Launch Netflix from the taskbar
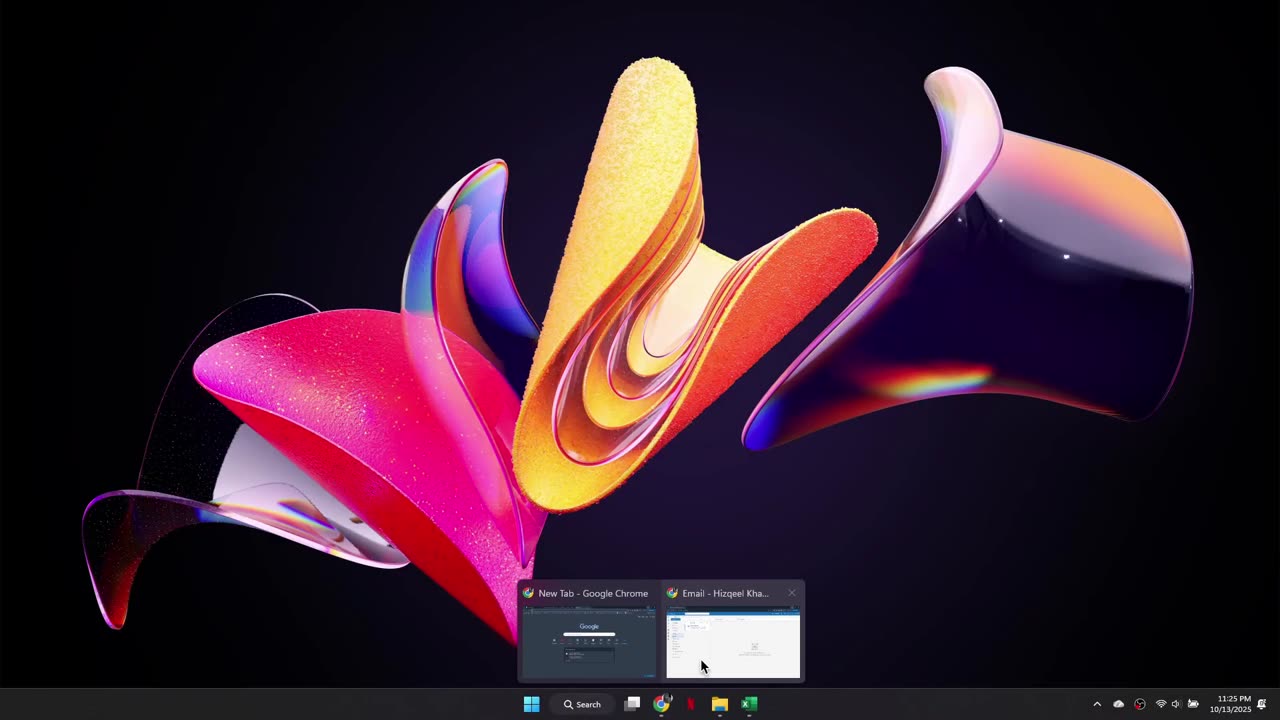This screenshot has width=1280, height=720. click(x=690, y=704)
